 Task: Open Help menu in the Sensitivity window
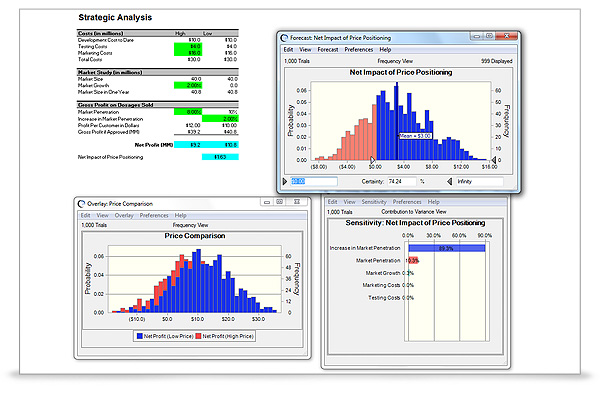pyautogui.click(x=433, y=202)
